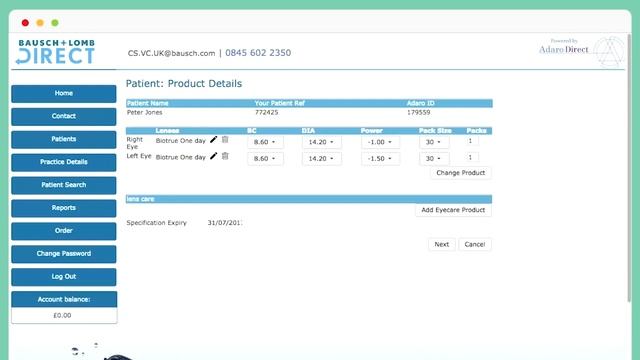Open the Patients sidebar menu
The height and width of the screenshot is (360, 640).
tap(64, 139)
